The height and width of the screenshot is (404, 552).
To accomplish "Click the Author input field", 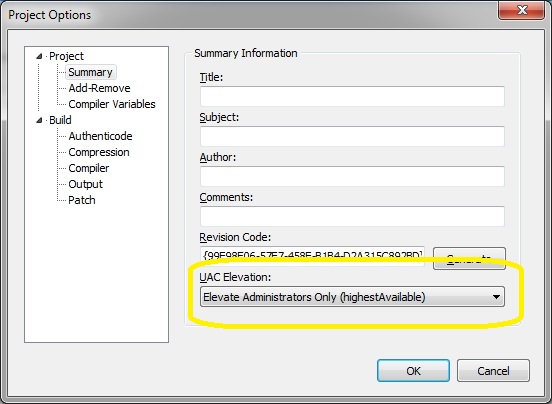I will point(352,176).
